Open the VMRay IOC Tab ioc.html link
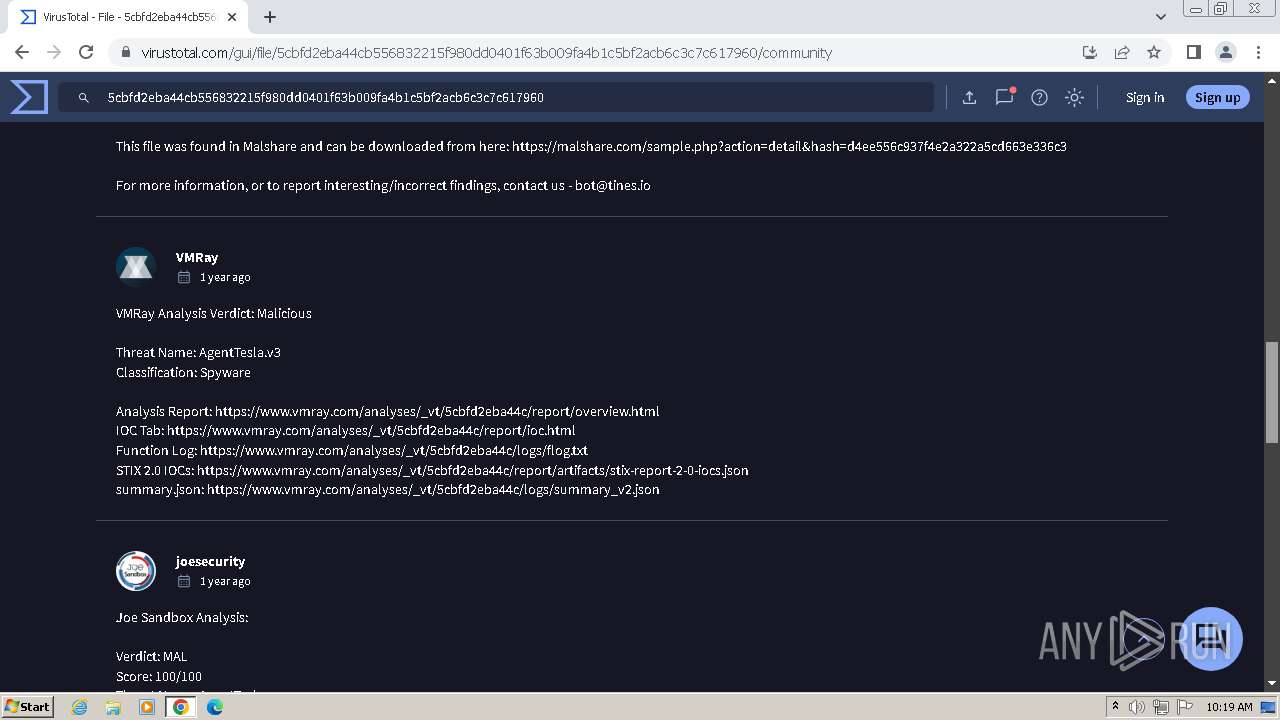 pos(371,431)
